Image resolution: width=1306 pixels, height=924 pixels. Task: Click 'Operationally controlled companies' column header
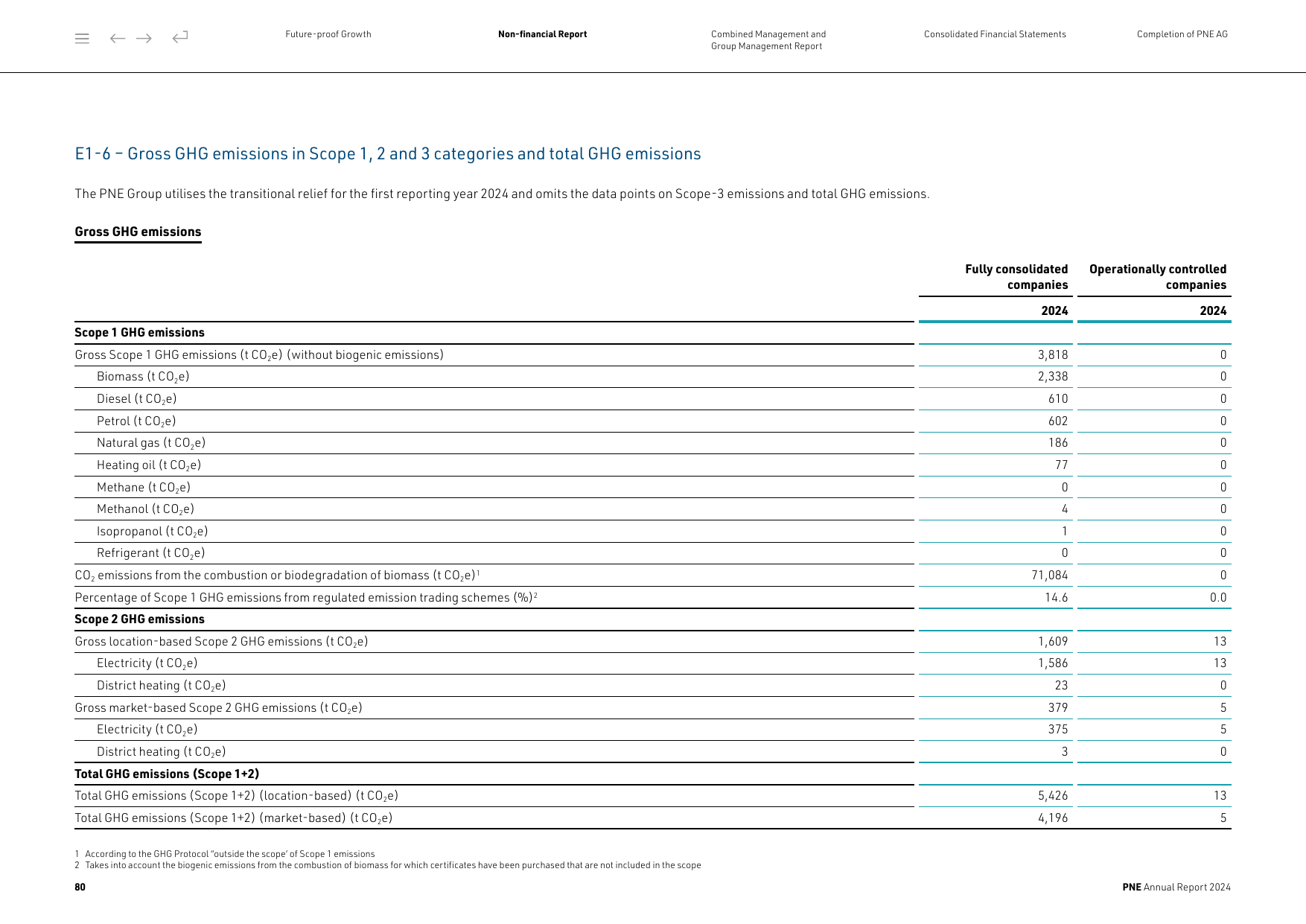click(x=1158, y=277)
